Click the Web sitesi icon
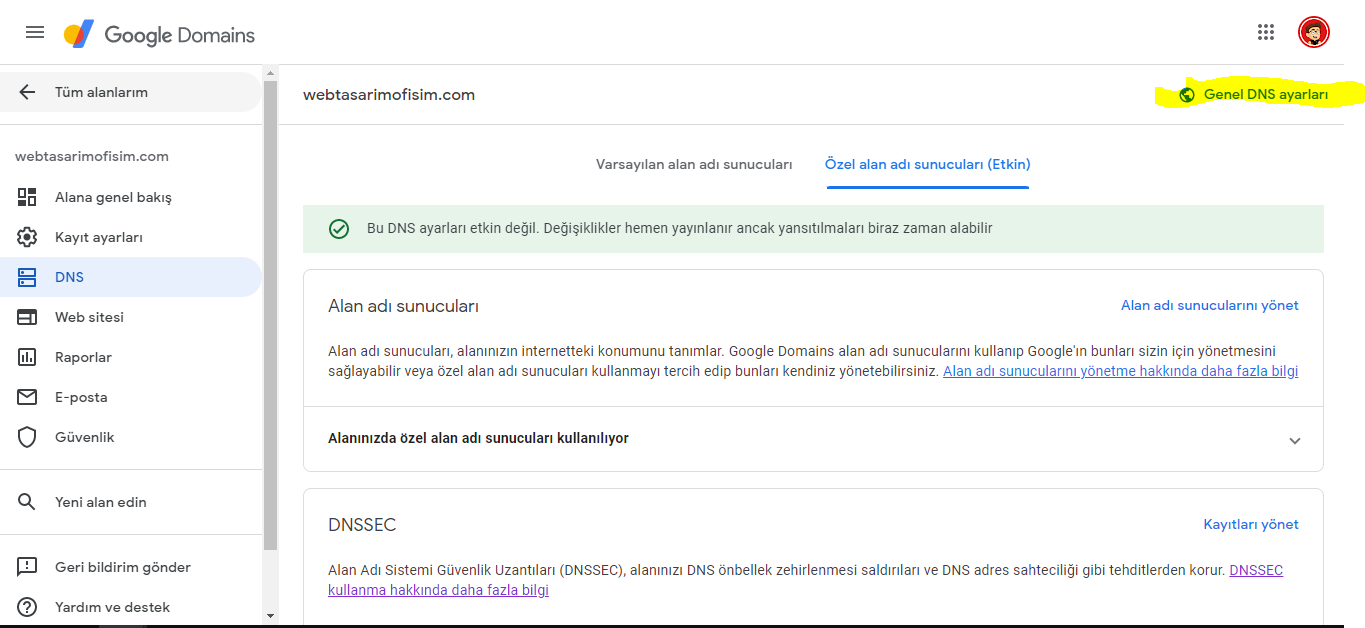1365x628 pixels. (x=27, y=317)
